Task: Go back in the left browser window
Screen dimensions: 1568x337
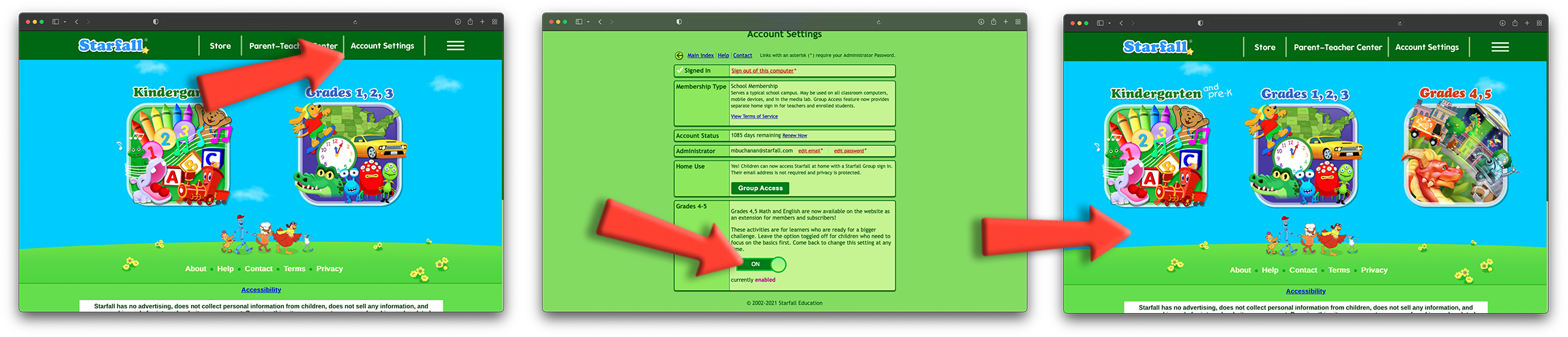Action: [76, 22]
